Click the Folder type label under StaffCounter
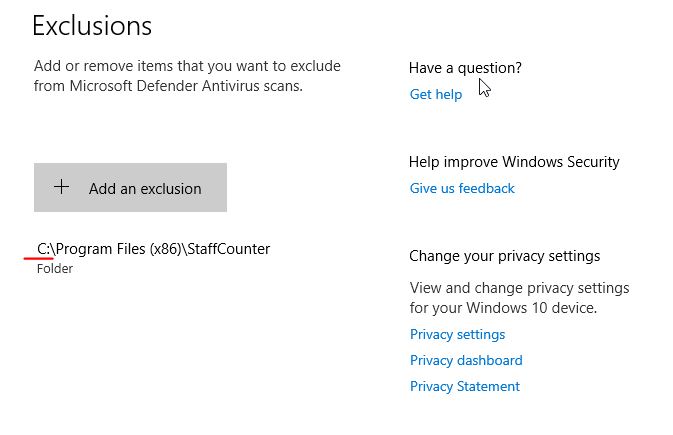The width and height of the screenshot is (673, 435). [55, 269]
